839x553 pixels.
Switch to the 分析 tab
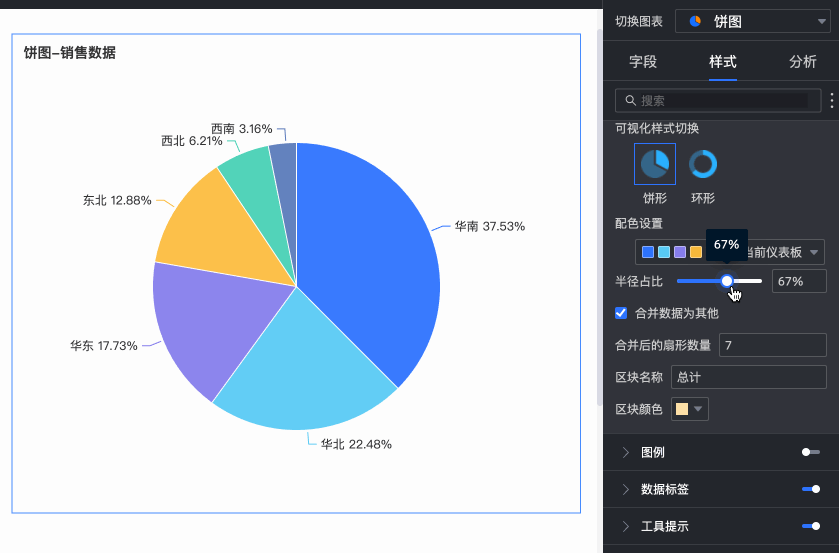coord(802,62)
